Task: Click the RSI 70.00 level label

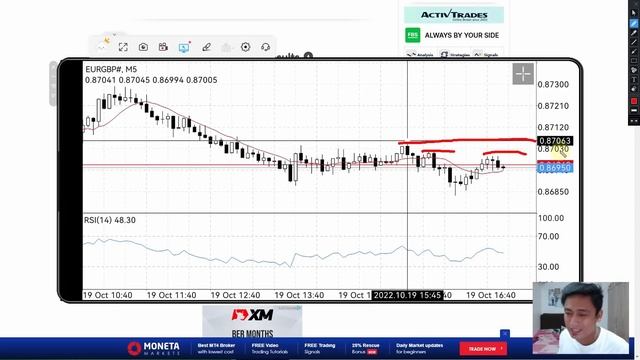Action: 549,236
